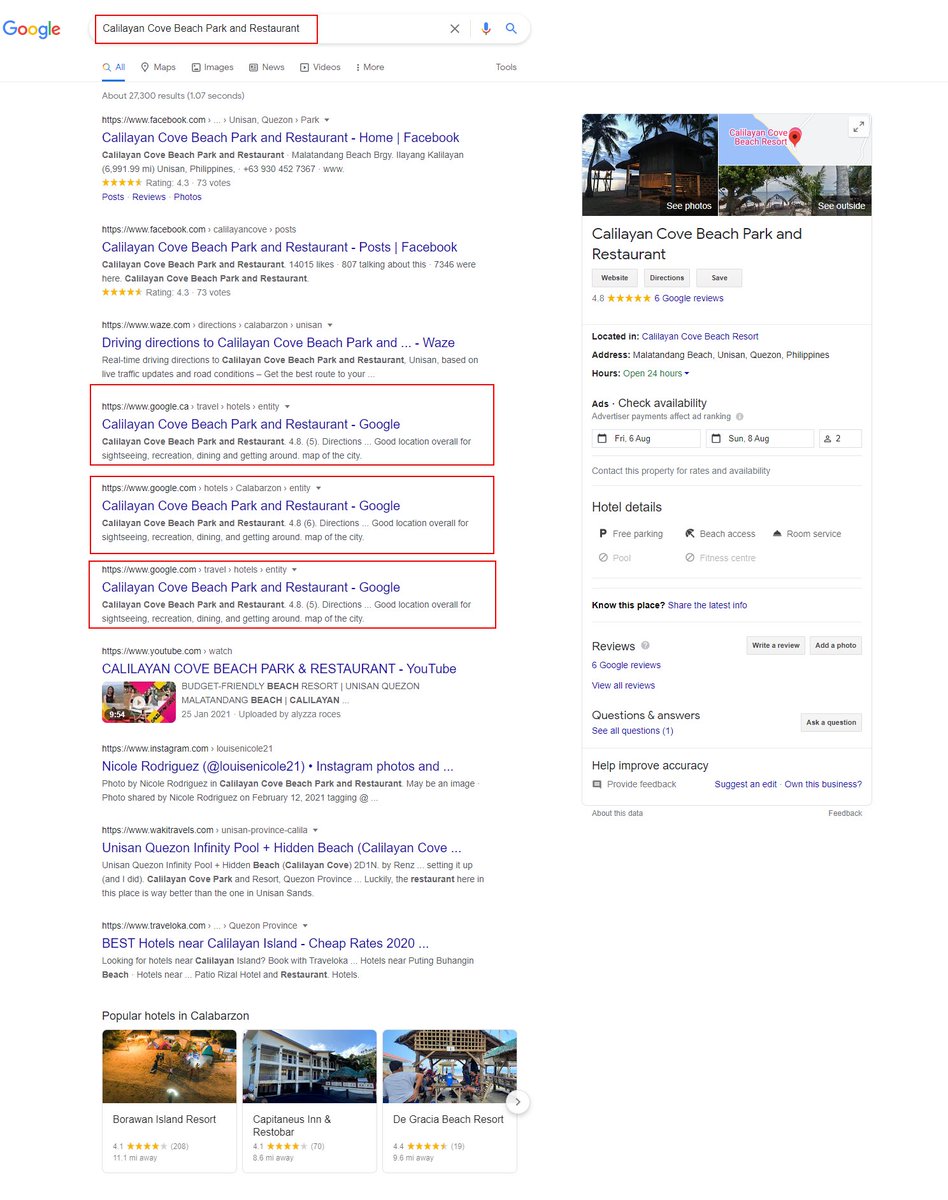Viewport: 948px width, 1200px height.
Task: Expand the wakitravels.com URL dropdown arrow
Action: pos(315,830)
